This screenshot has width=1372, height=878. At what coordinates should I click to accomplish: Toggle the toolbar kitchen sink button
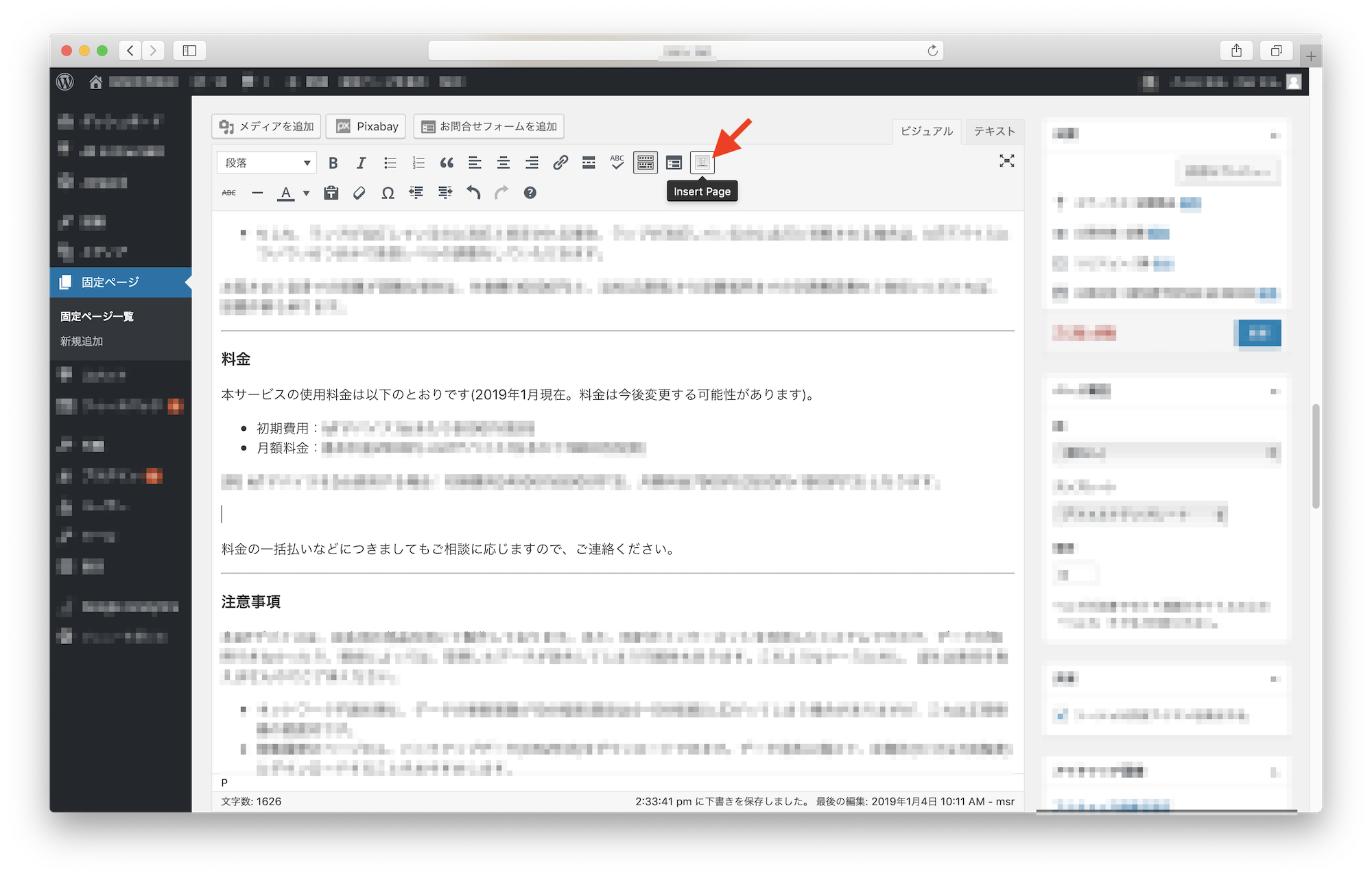click(645, 163)
